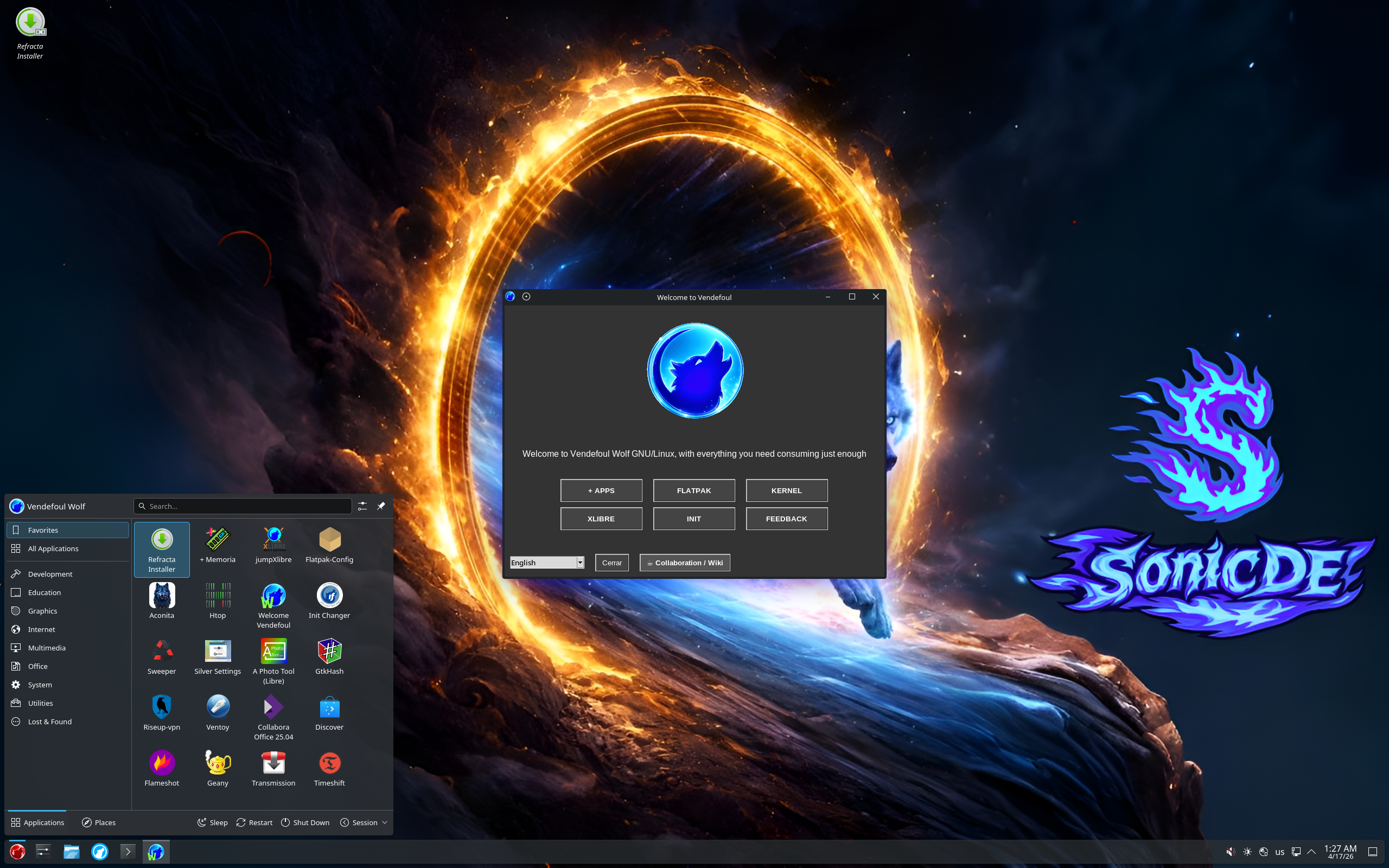Open Timeshift backup app
This screenshot has width=1389, height=868.
click(x=329, y=768)
